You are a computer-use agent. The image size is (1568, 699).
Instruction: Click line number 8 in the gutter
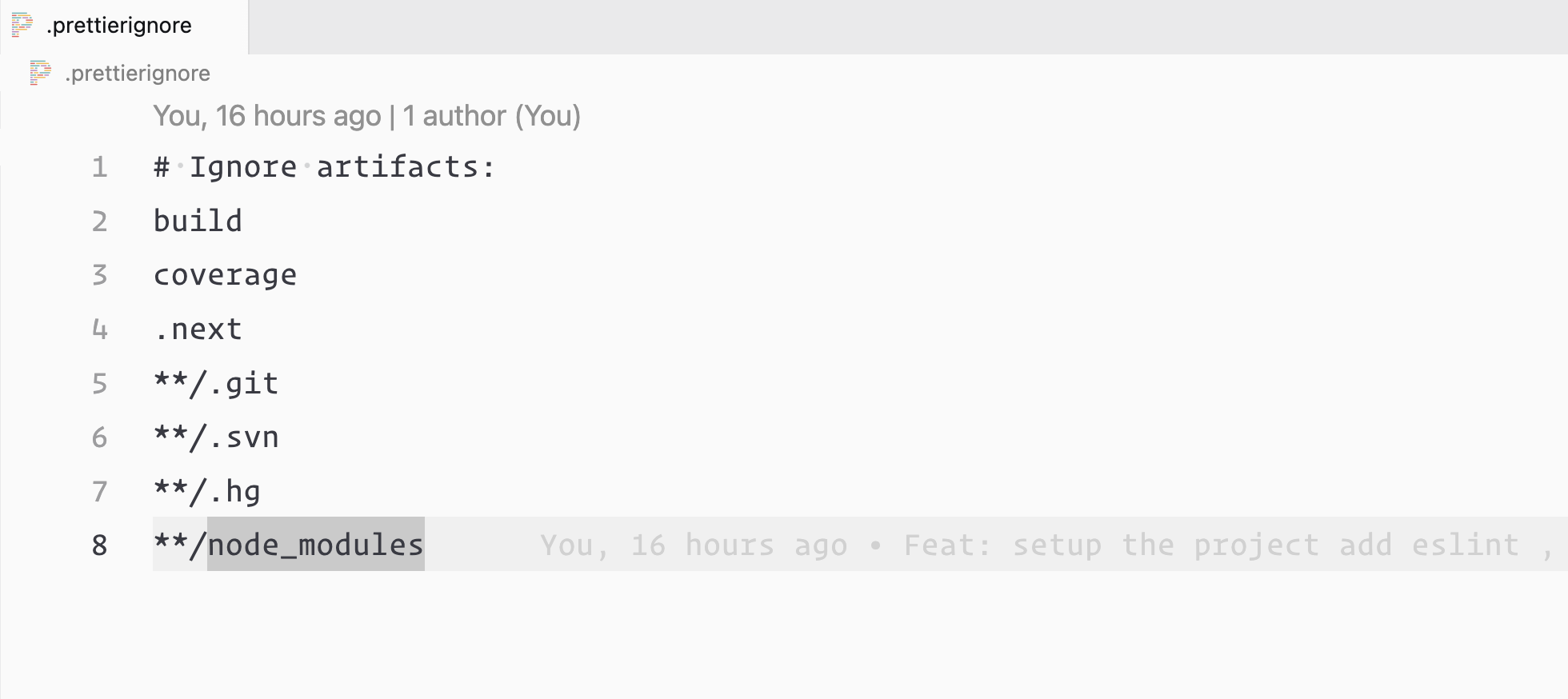pyautogui.click(x=99, y=545)
